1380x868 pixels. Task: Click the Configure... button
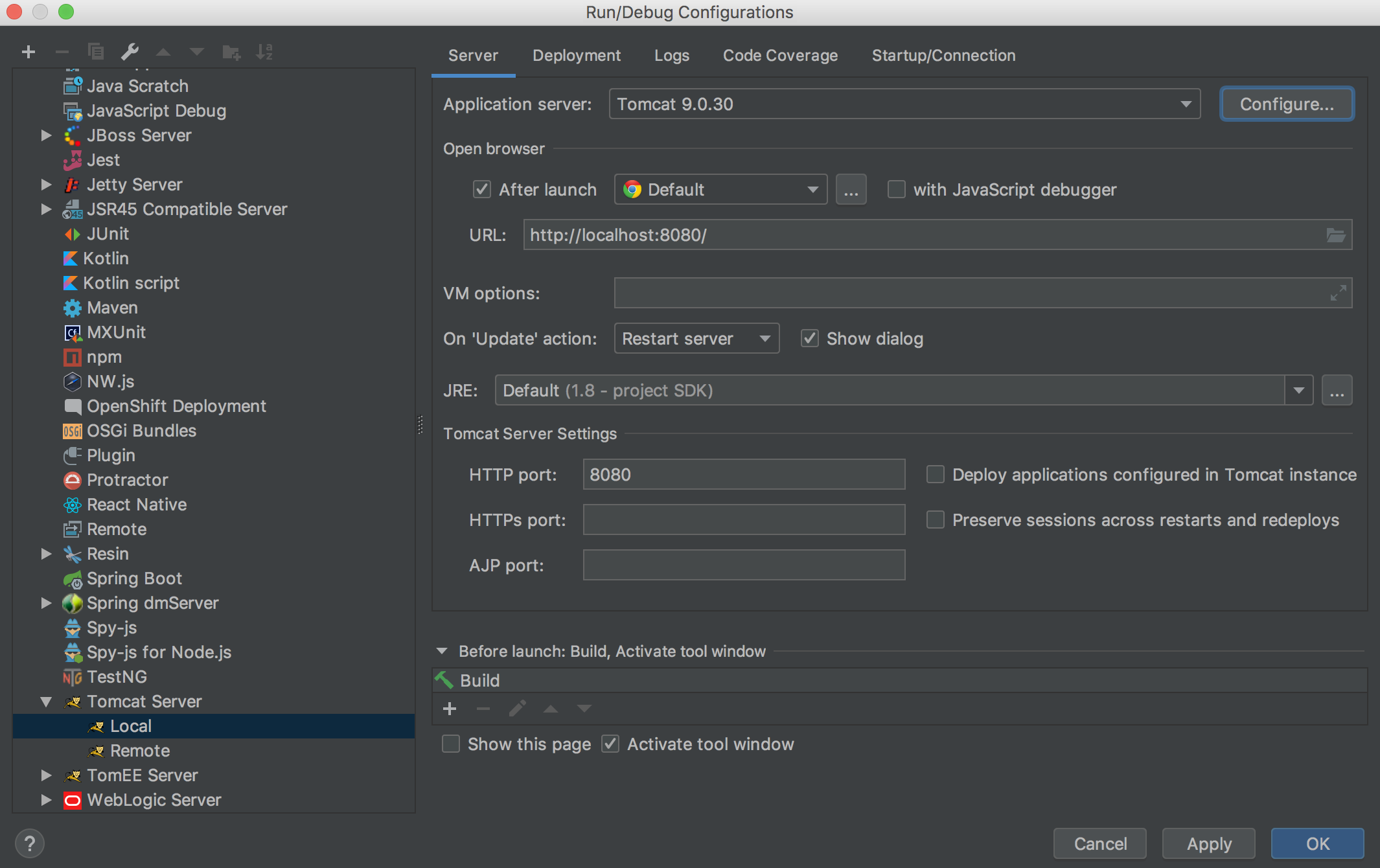[x=1287, y=104]
